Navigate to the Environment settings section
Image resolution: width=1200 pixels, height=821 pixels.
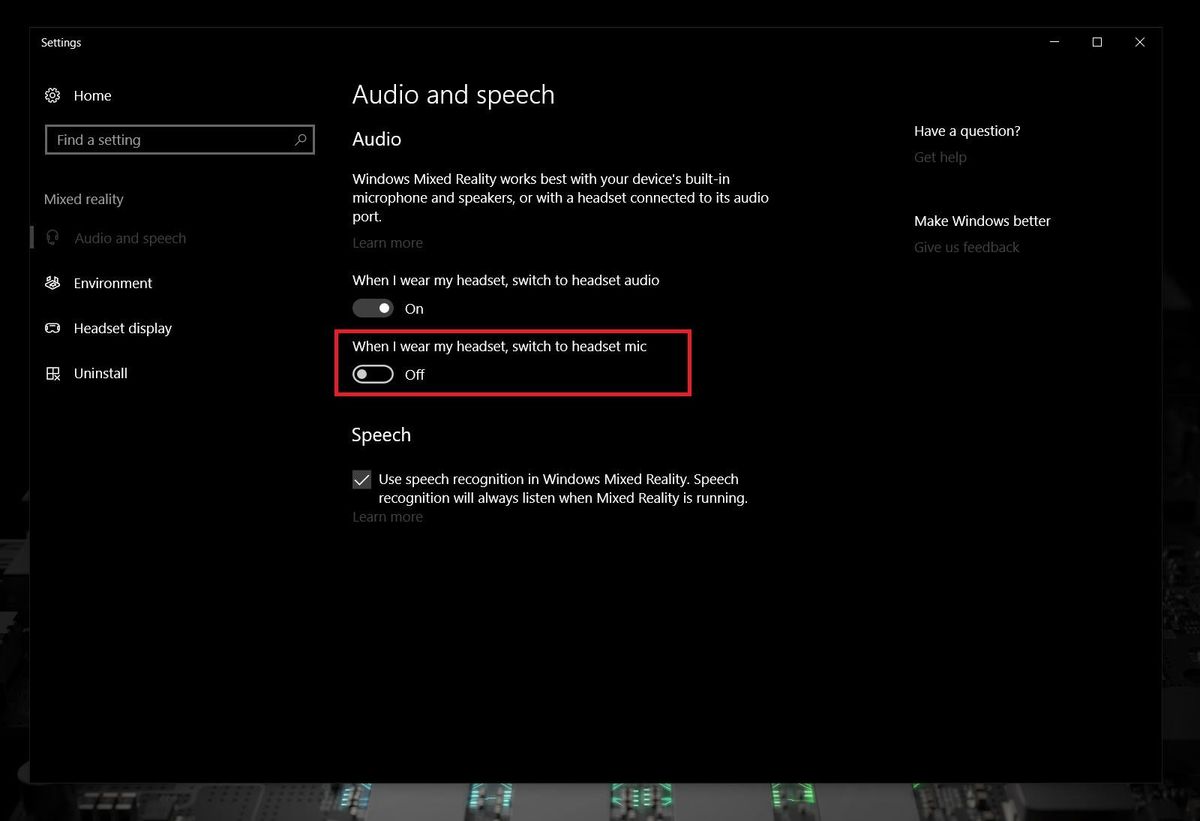click(x=112, y=283)
